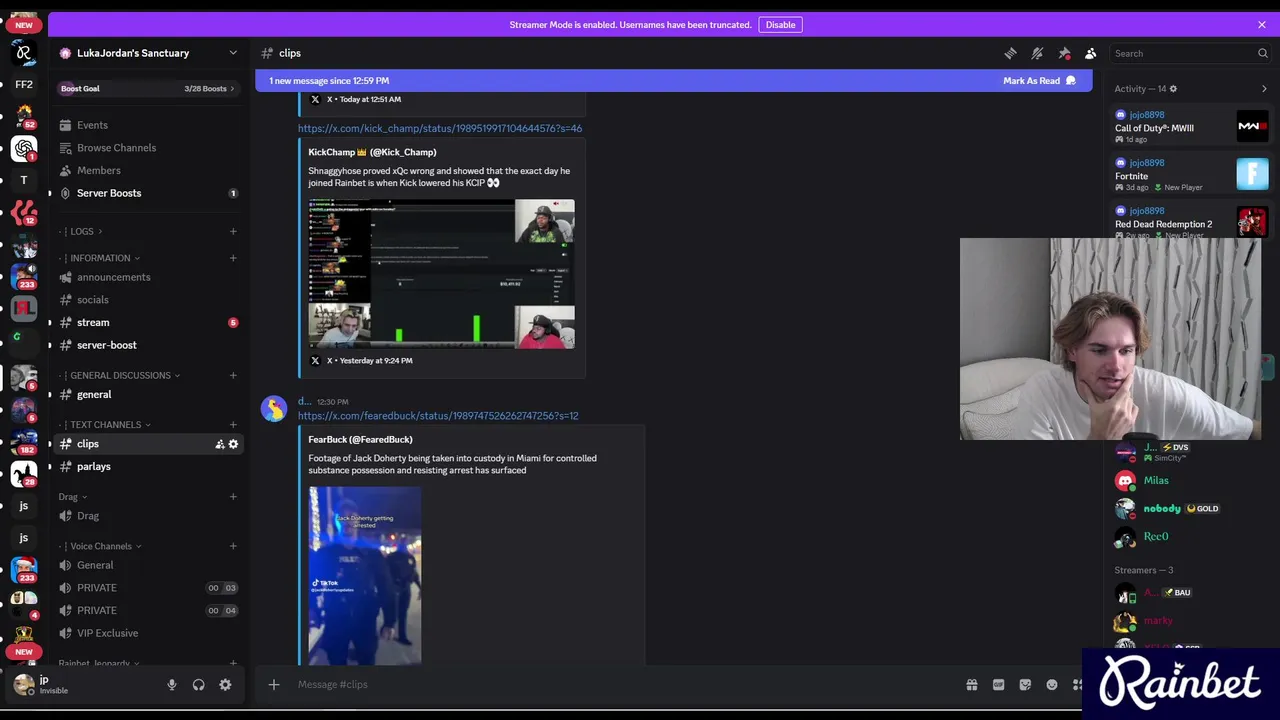Collapse the INFORMATION category
This screenshot has width=1280, height=720.
click(x=100, y=258)
